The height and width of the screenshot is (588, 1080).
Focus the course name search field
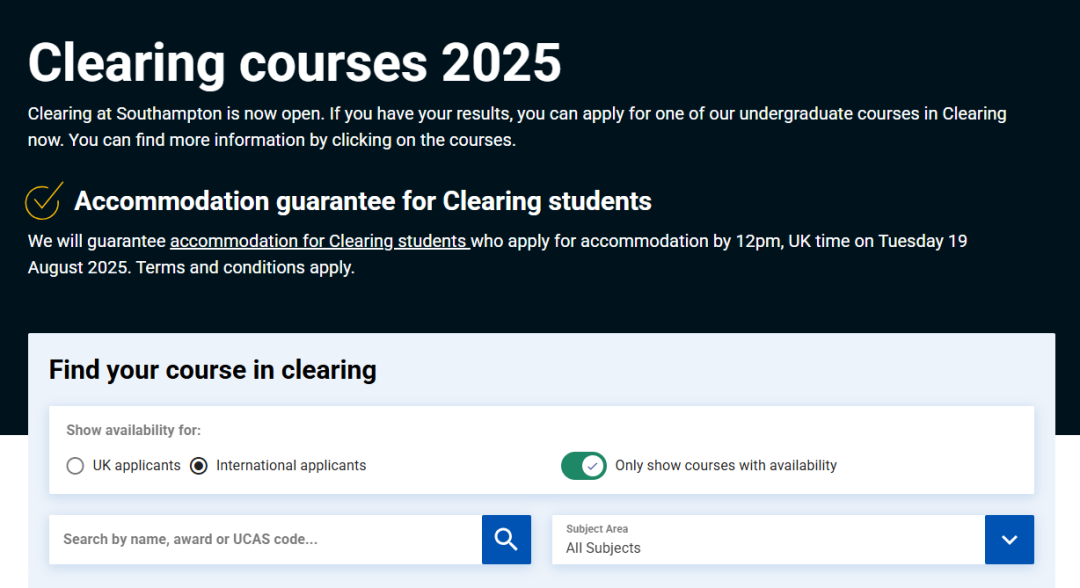[265, 539]
